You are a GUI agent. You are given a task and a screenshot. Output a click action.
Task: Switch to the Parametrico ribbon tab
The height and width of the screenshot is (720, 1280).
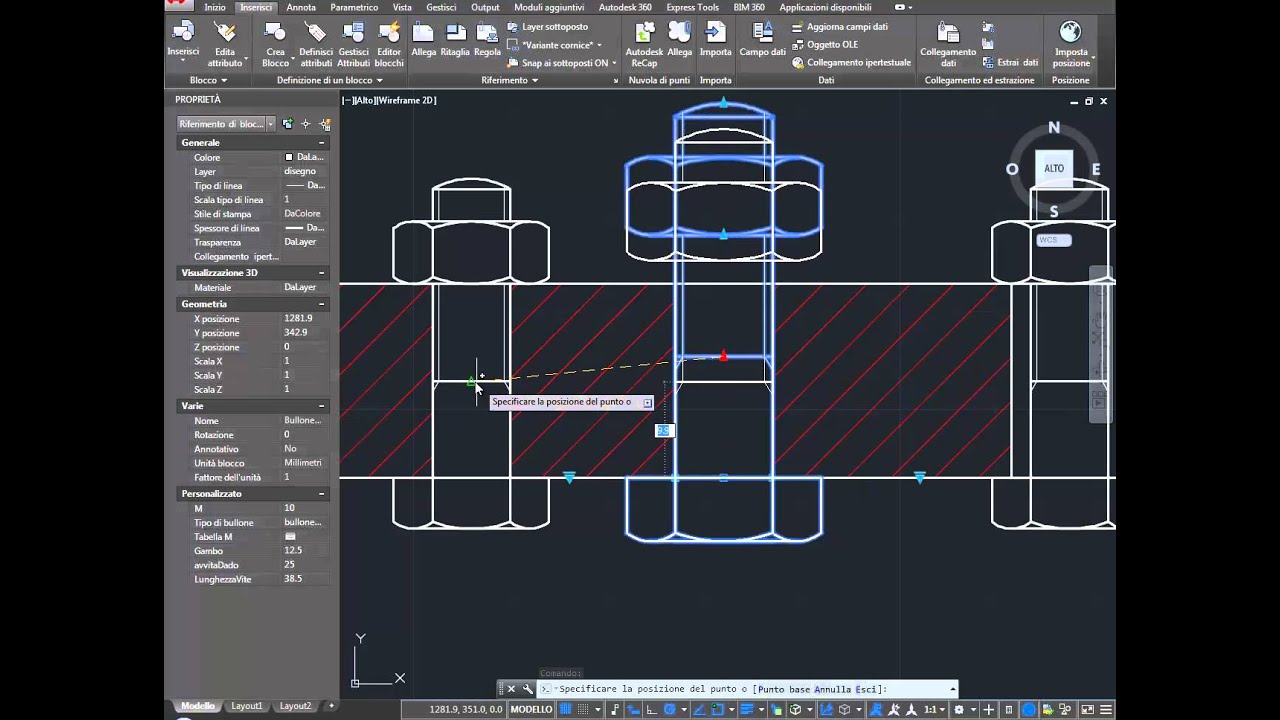(354, 7)
